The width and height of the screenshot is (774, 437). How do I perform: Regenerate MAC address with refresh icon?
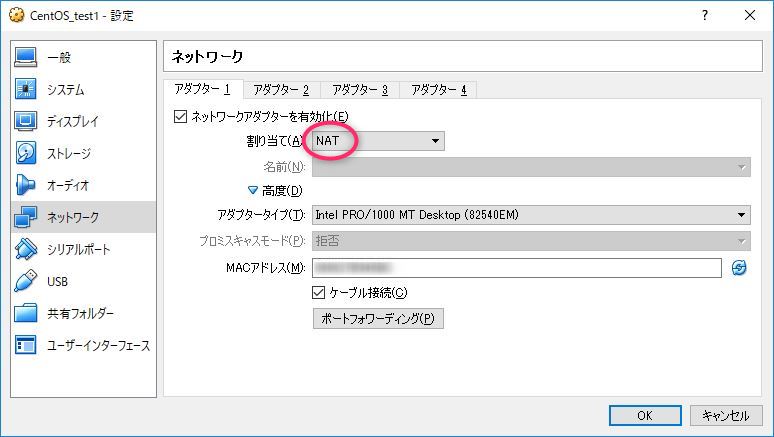click(x=738, y=268)
